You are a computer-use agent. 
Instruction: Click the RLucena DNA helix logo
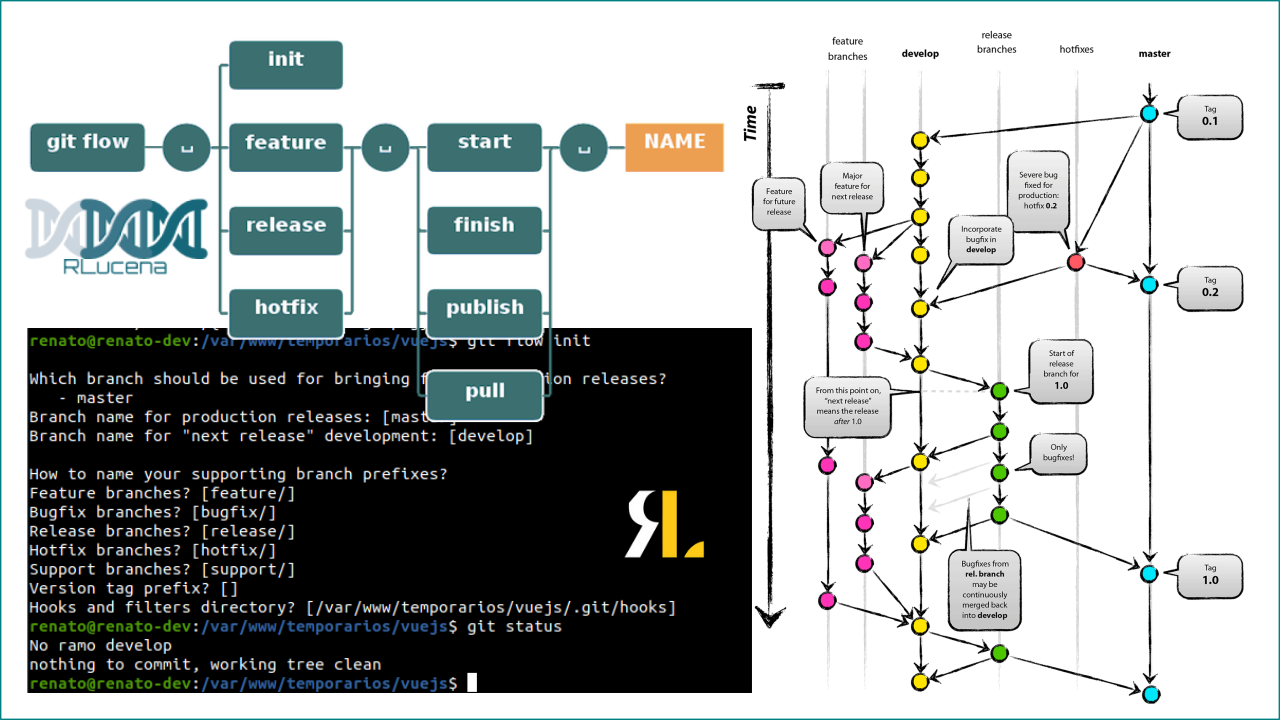(x=117, y=236)
